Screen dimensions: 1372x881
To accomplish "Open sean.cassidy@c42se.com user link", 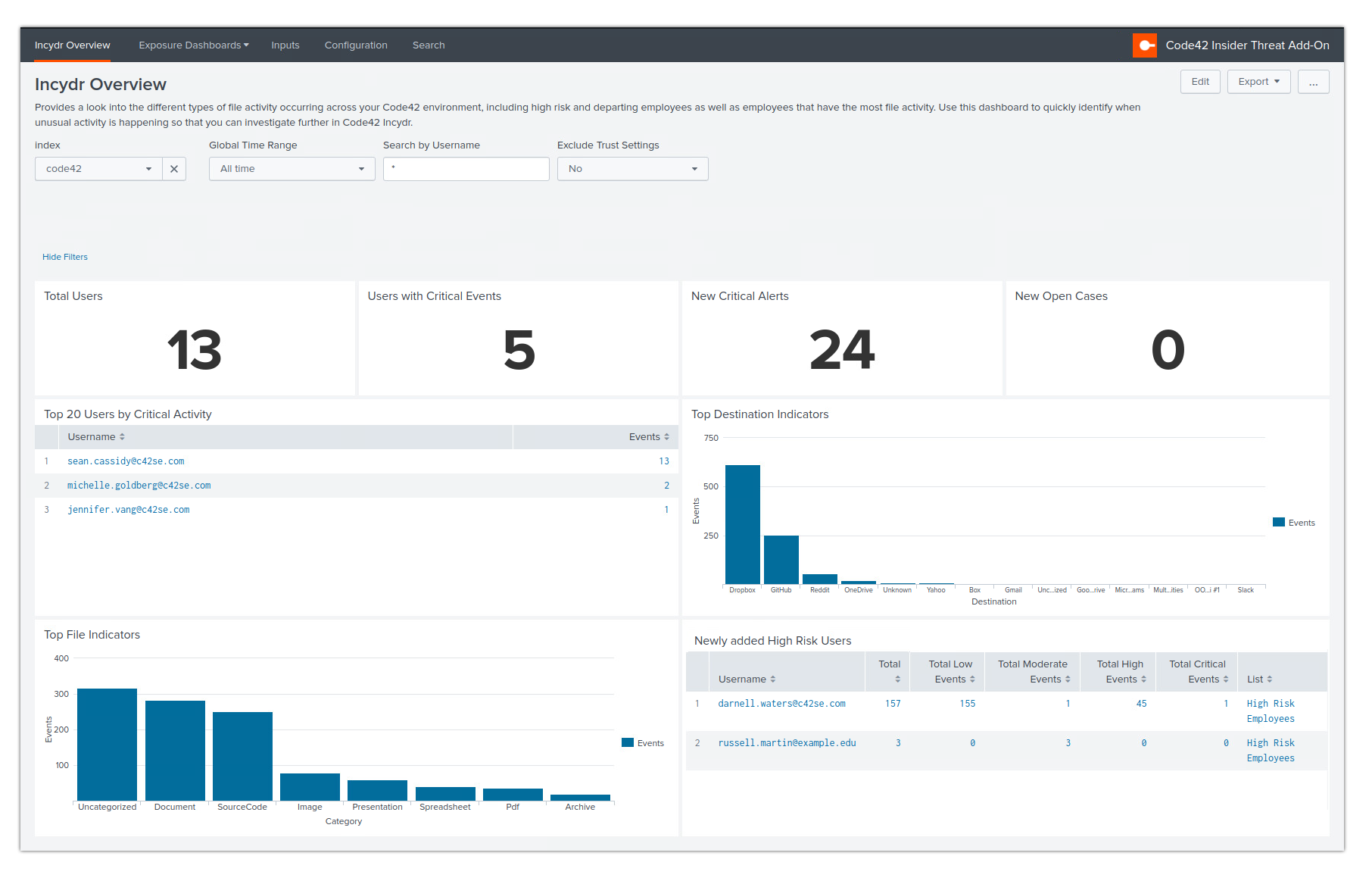I will click(x=125, y=461).
